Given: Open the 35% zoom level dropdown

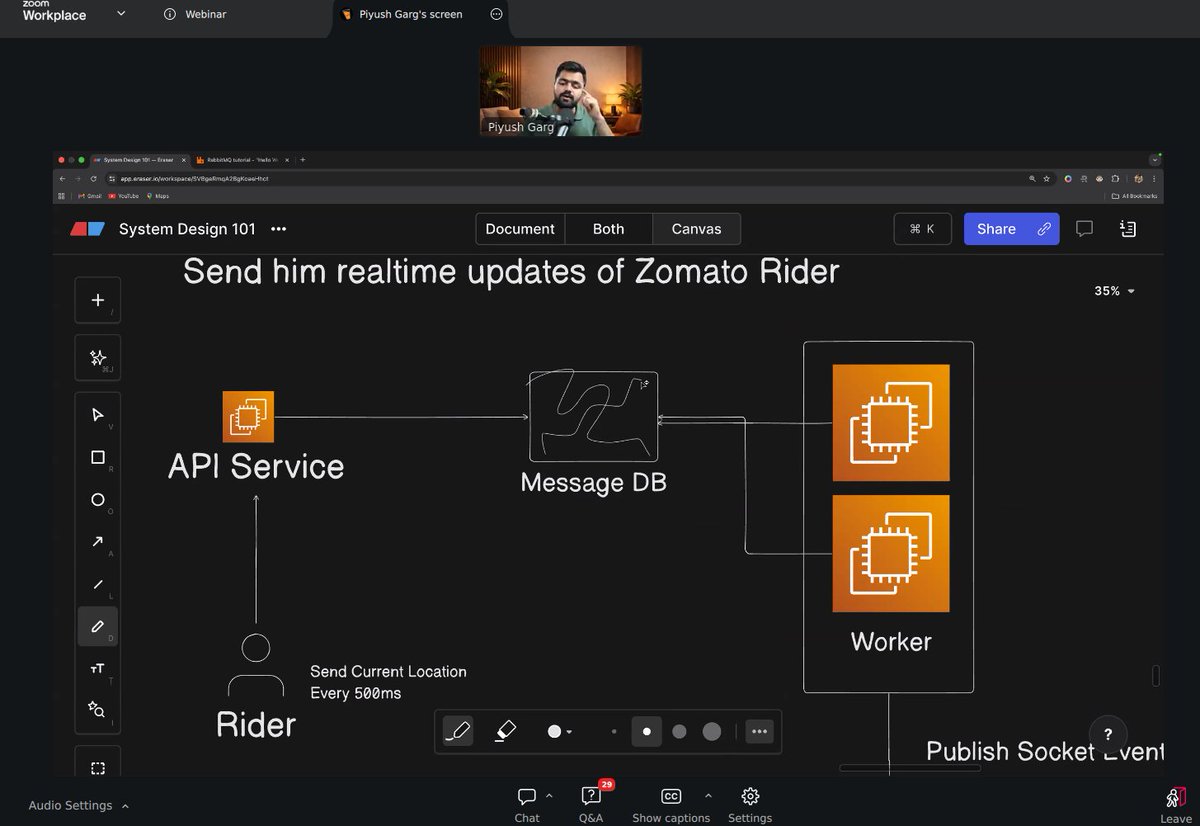Looking at the screenshot, I should click(1114, 291).
